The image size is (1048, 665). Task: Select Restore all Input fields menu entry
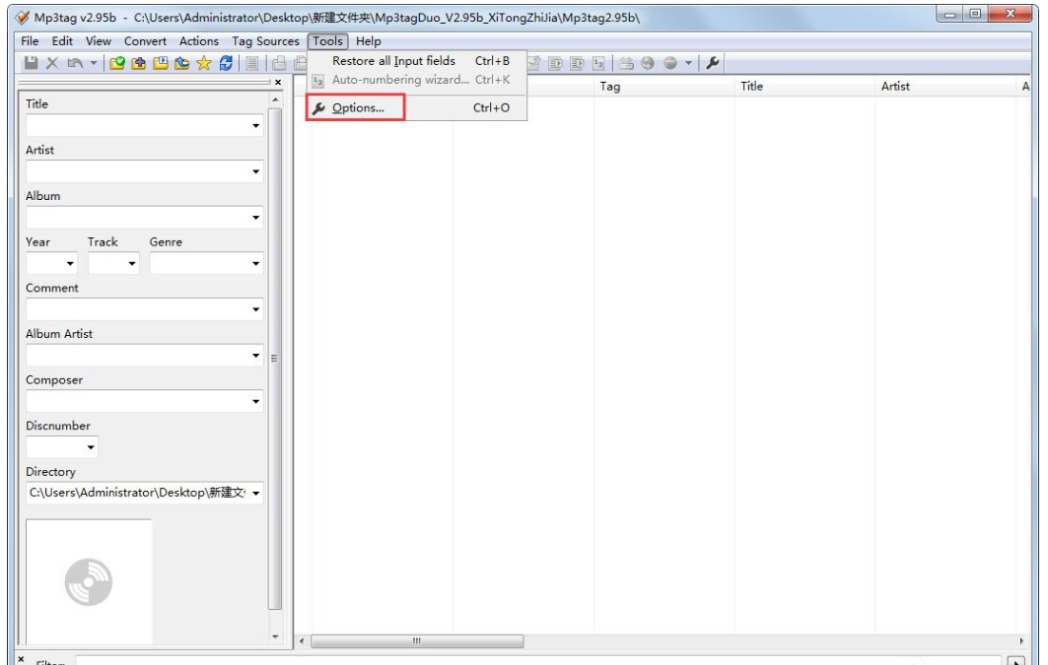tap(416, 61)
